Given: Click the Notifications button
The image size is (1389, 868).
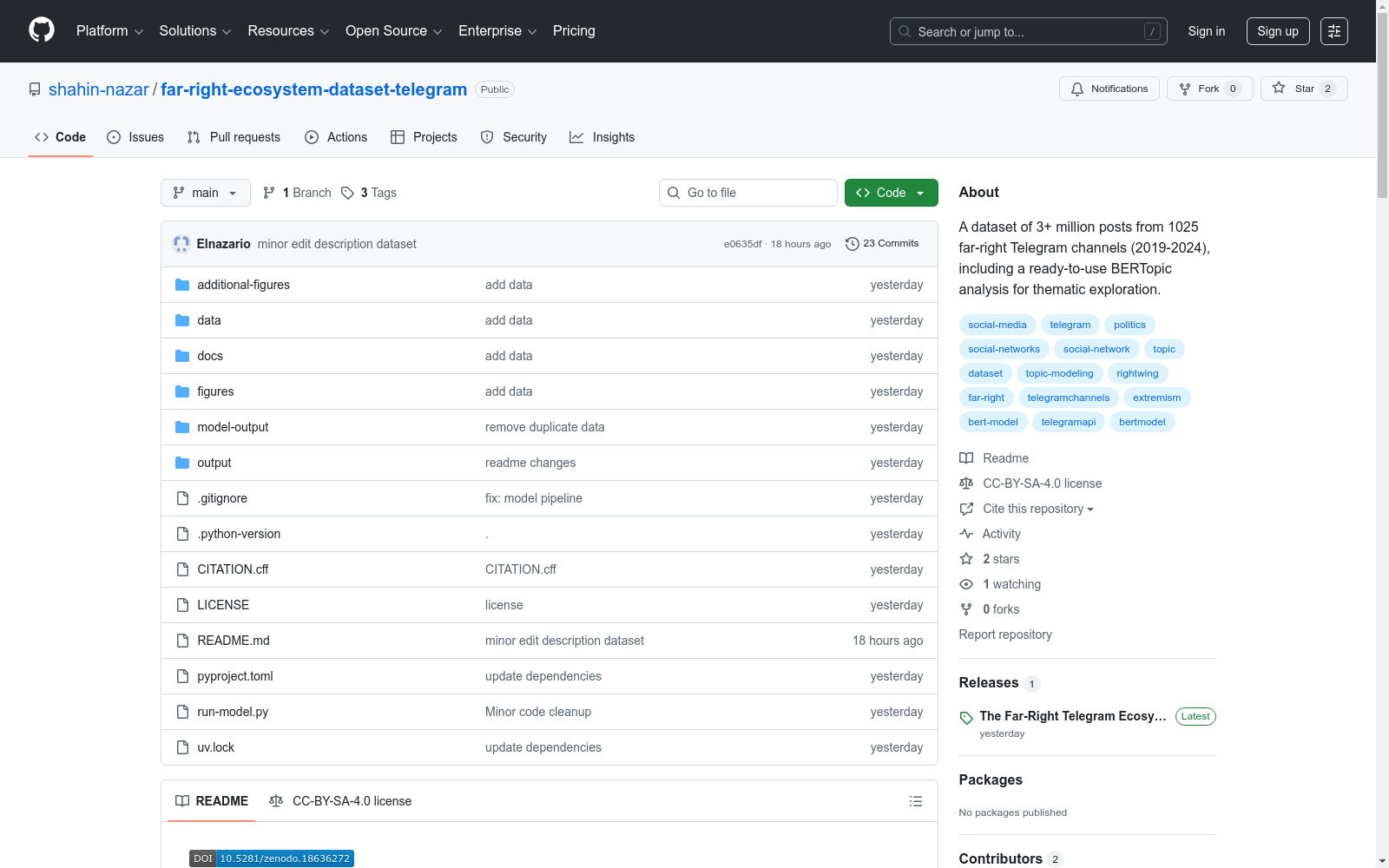Looking at the screenshot, I should click(1109, 89).
